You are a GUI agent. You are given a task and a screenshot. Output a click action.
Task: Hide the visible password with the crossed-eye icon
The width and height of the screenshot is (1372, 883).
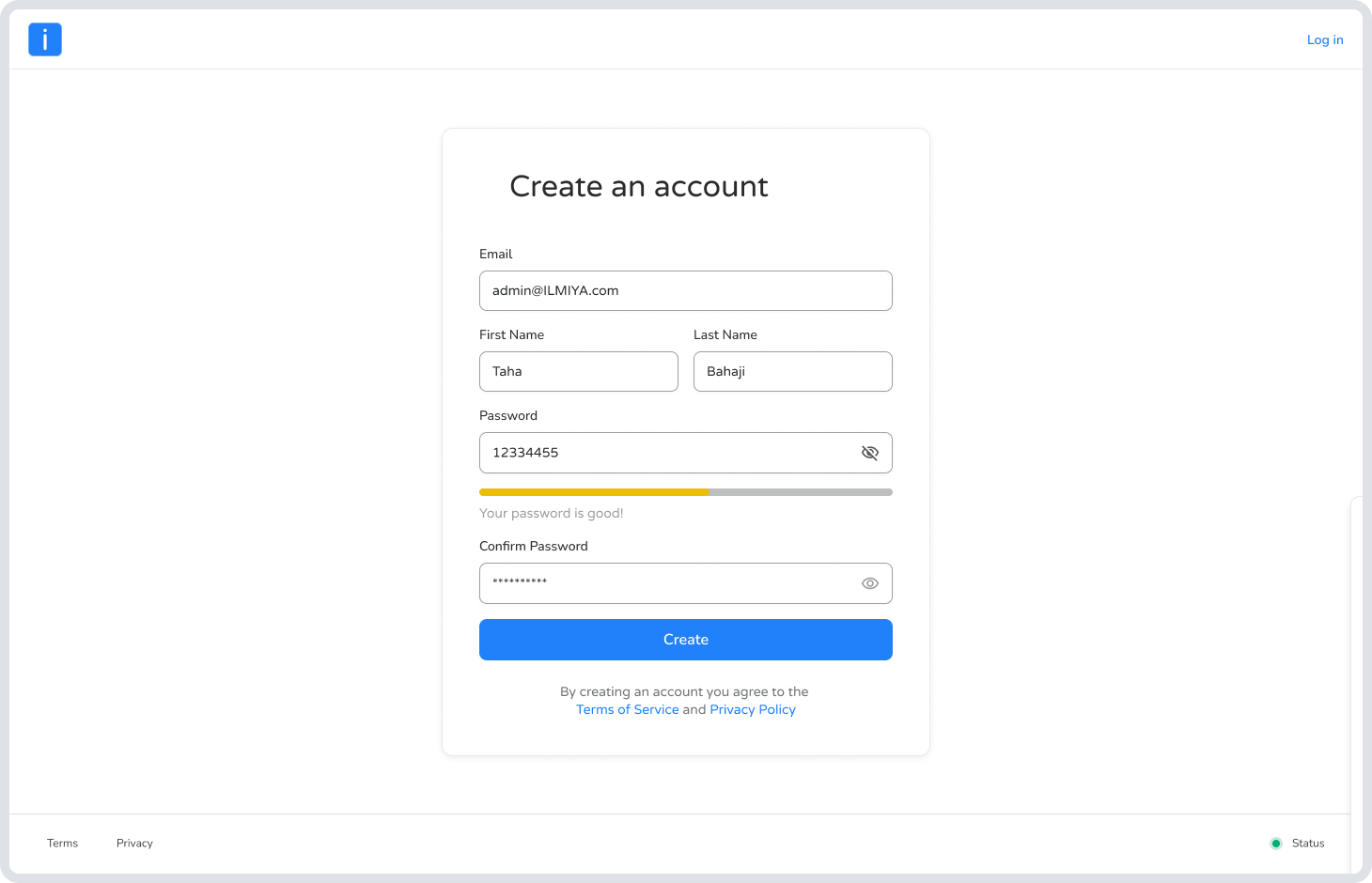pyautogui.click(x=870, y=453)
